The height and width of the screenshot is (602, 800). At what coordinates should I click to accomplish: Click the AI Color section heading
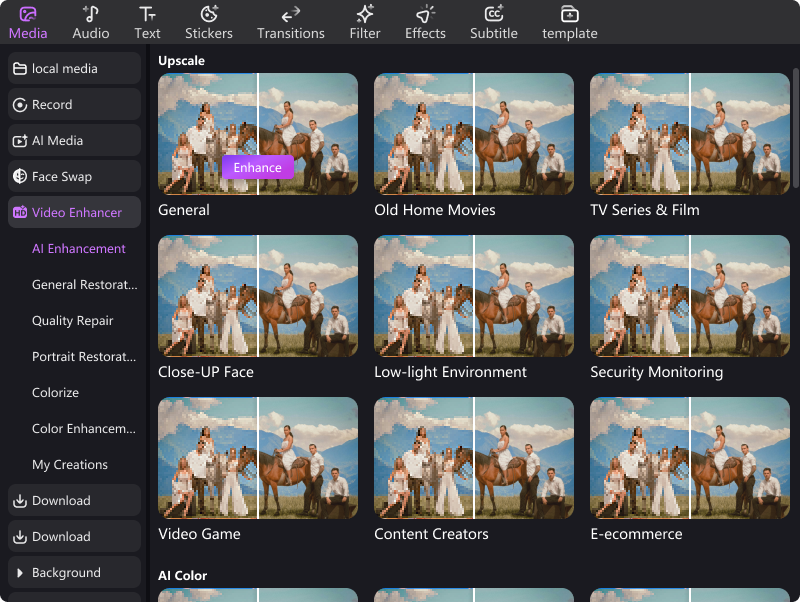pos(182,575)
